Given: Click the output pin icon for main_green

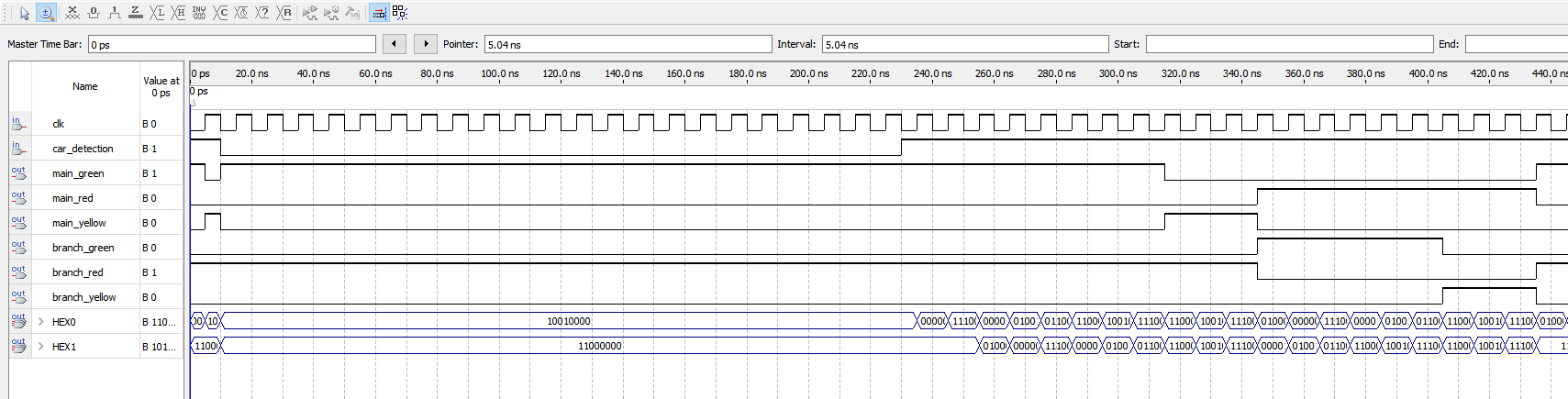Looking at the screenshot, I should click(19, 172).
